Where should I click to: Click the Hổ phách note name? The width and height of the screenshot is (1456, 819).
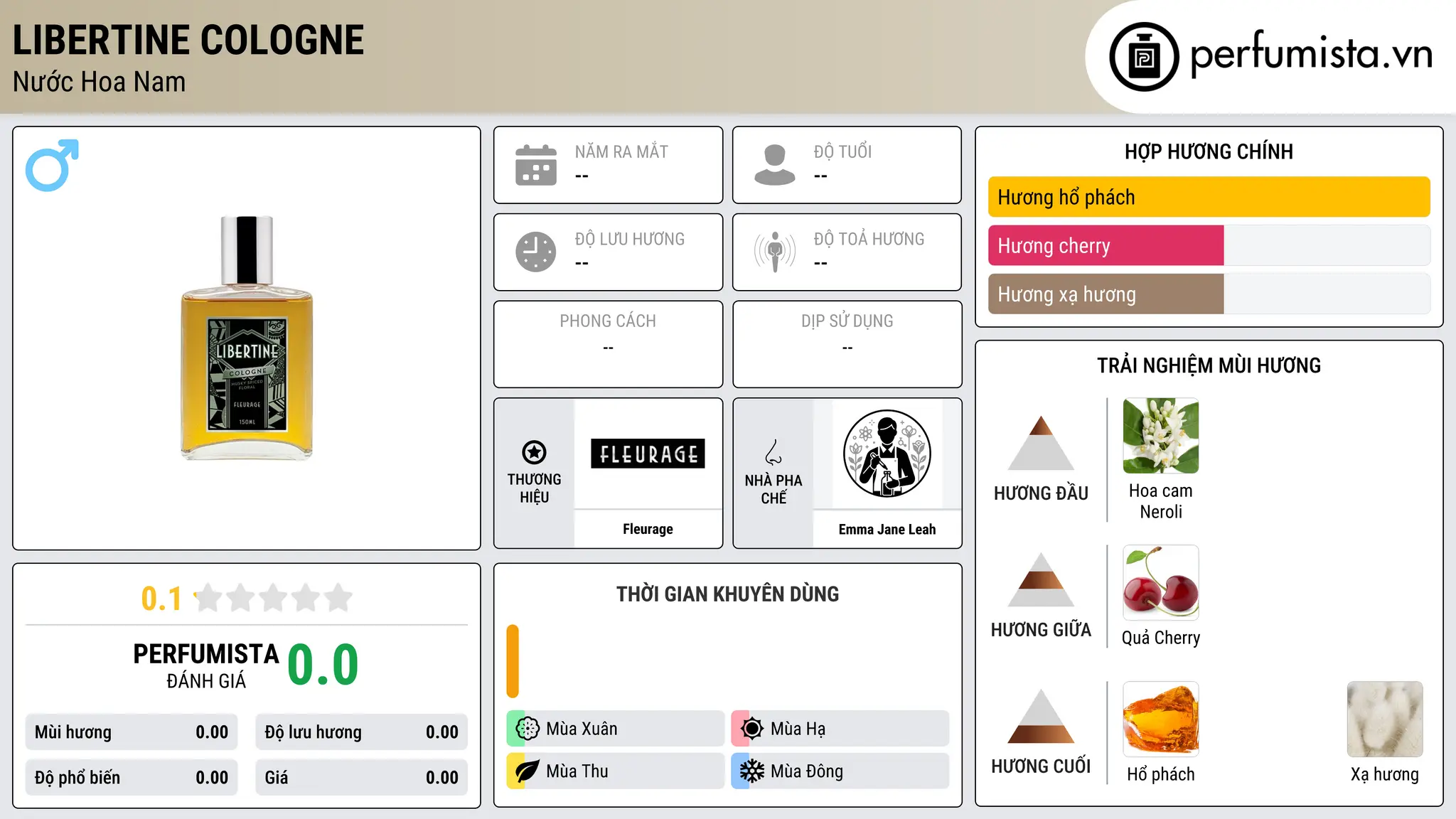click(x=1161, y=774)
